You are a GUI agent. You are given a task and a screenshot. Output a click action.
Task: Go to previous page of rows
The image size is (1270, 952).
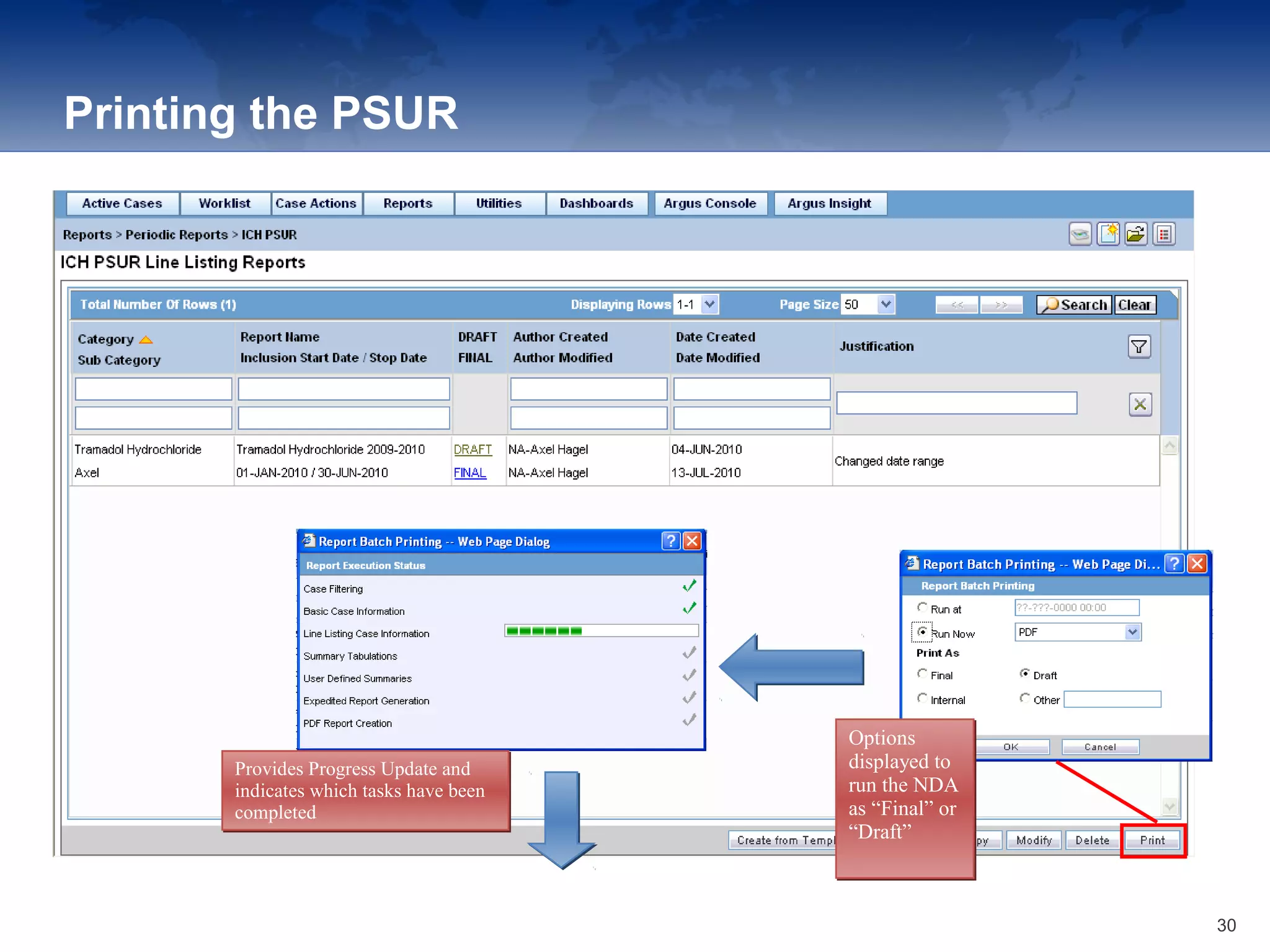tap(957, 305)
